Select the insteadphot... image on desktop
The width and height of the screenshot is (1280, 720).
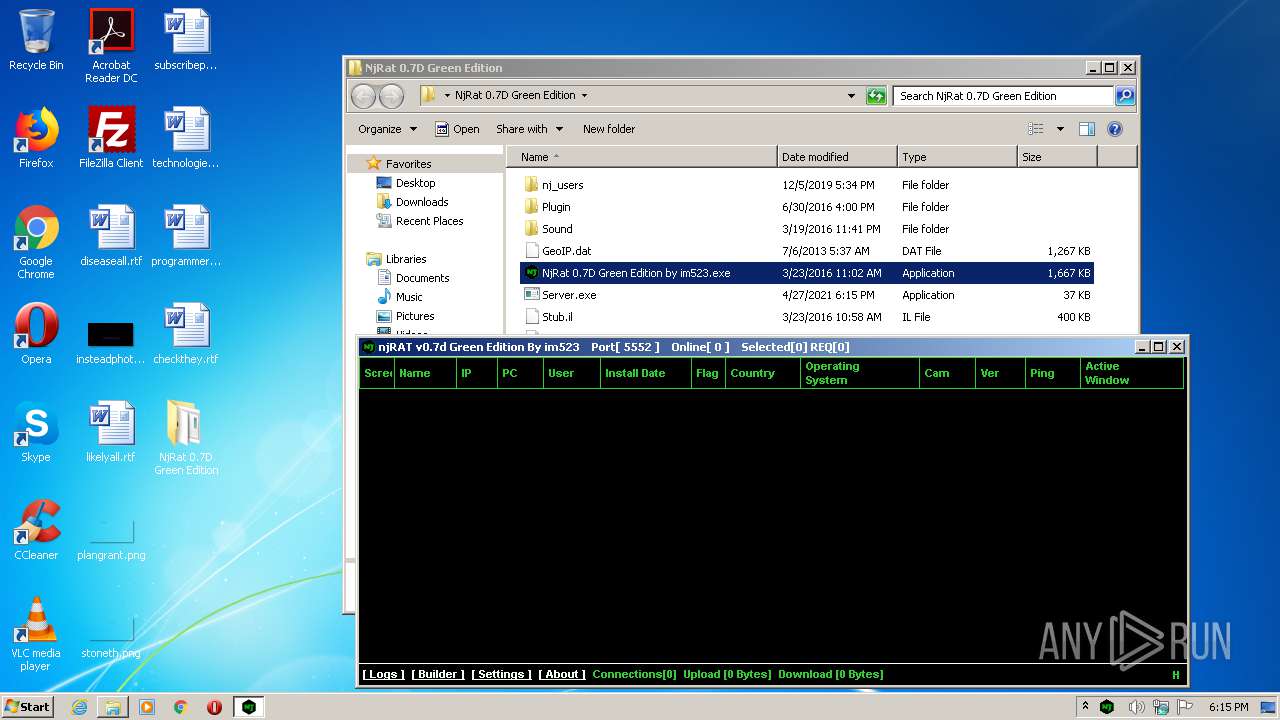111,340
